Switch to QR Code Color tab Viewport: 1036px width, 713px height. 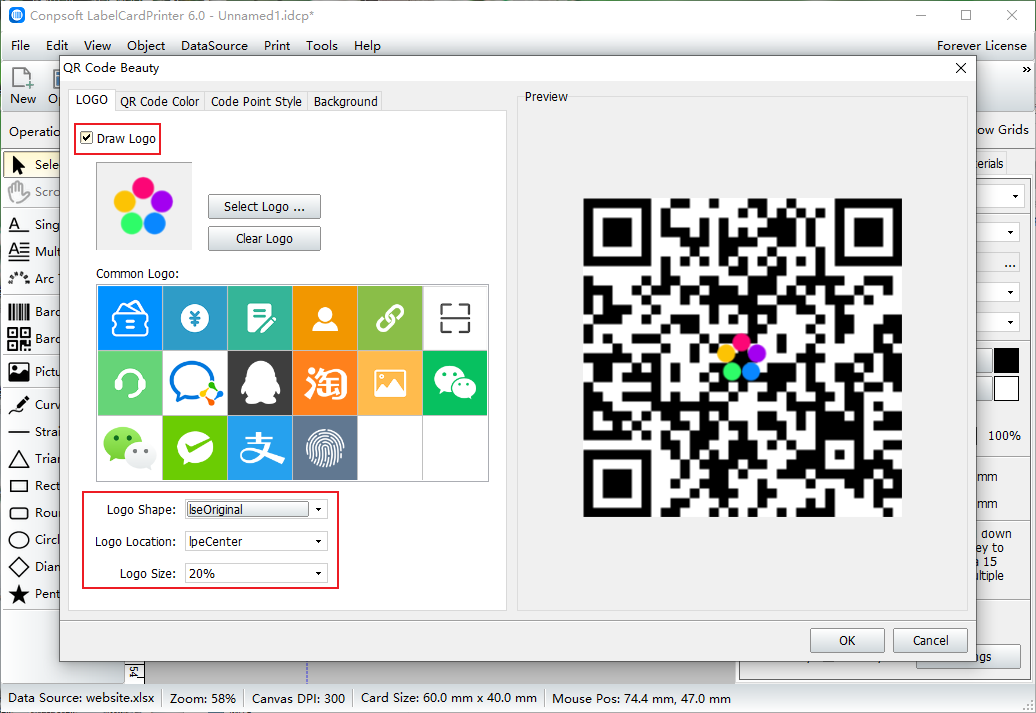[159, 101]
